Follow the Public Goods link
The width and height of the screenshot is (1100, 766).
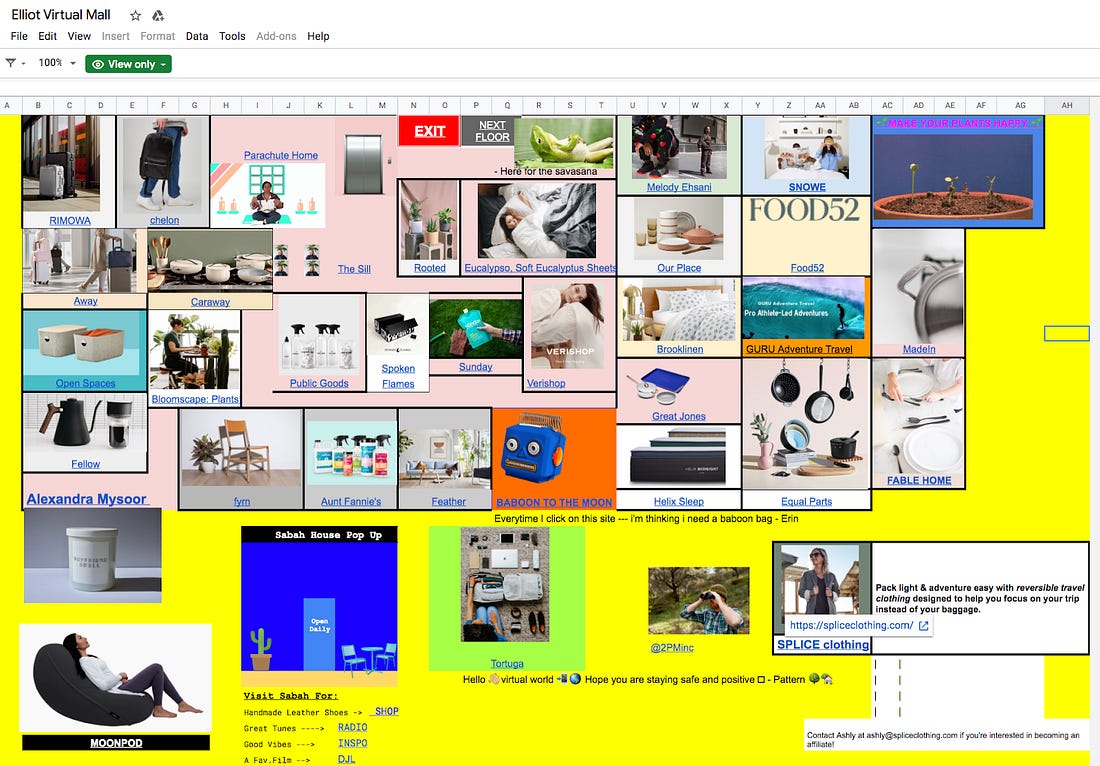[x=319, y=383]
